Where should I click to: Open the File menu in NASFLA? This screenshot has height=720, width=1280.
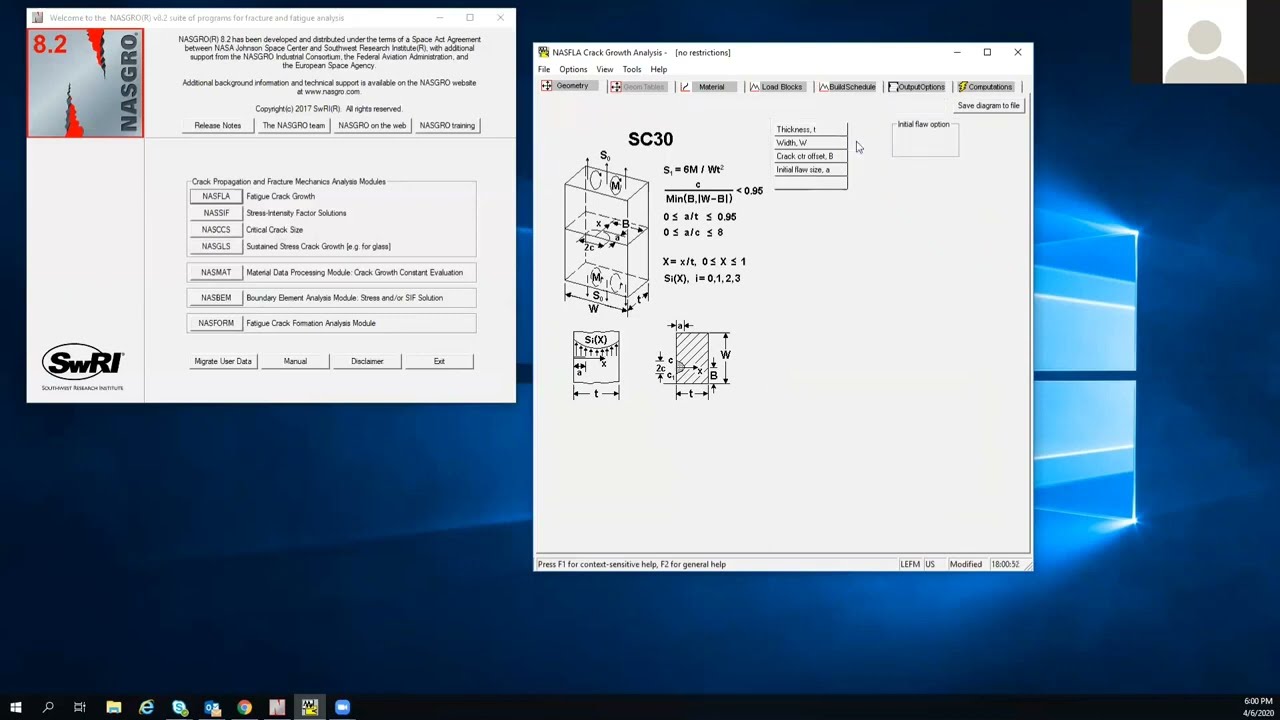(x=544, y=69)
